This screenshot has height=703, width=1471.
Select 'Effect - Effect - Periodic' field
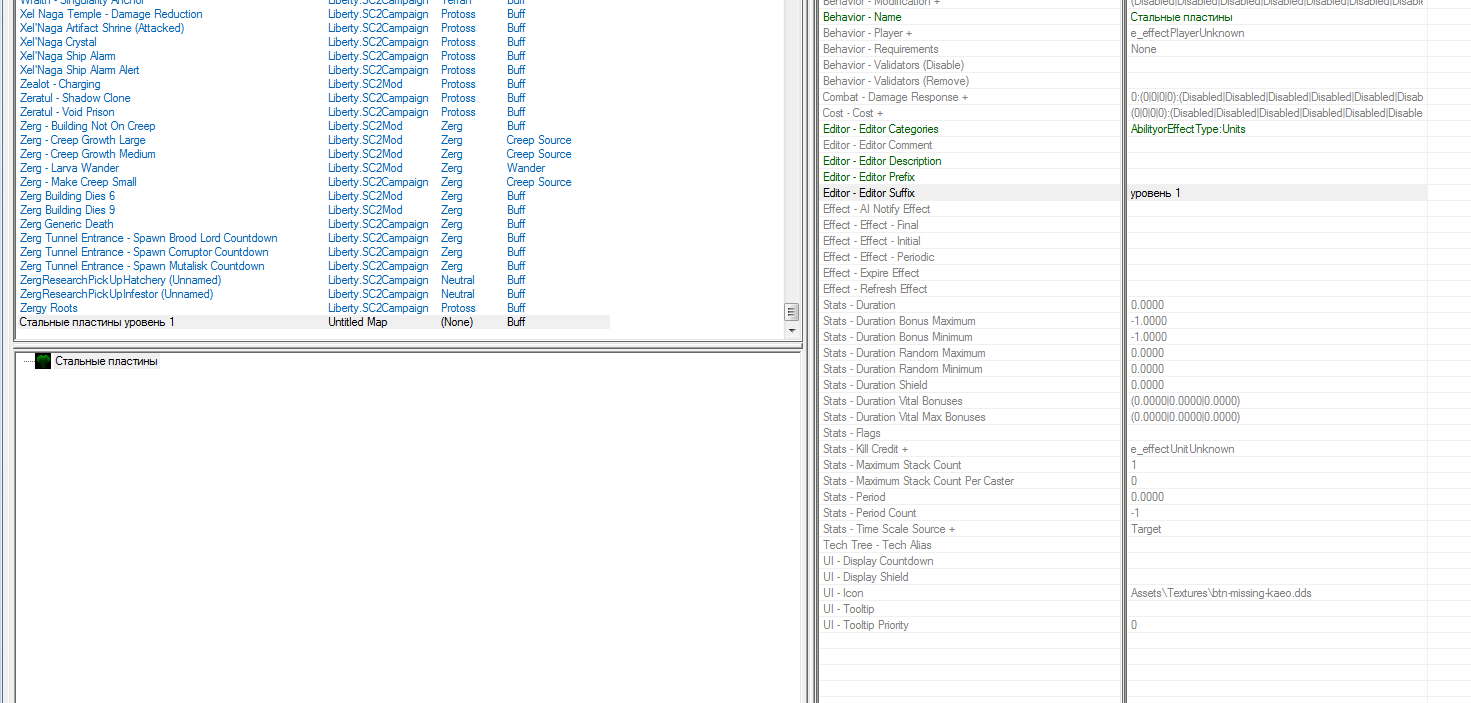pos(878,257)
